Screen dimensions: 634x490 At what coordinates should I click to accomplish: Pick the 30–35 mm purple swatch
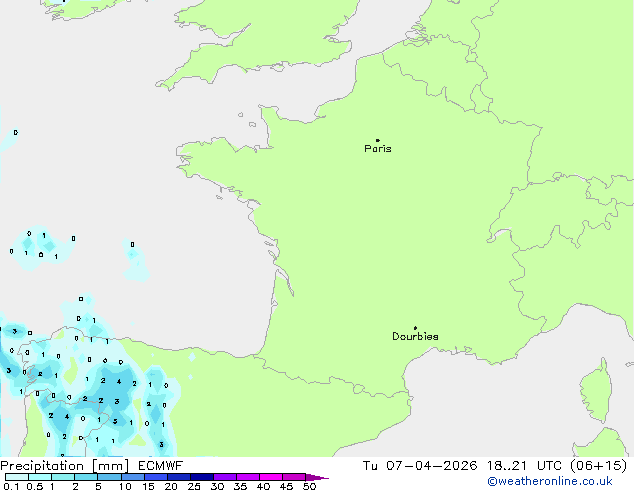pyautogui.click(x=225, y=477)
